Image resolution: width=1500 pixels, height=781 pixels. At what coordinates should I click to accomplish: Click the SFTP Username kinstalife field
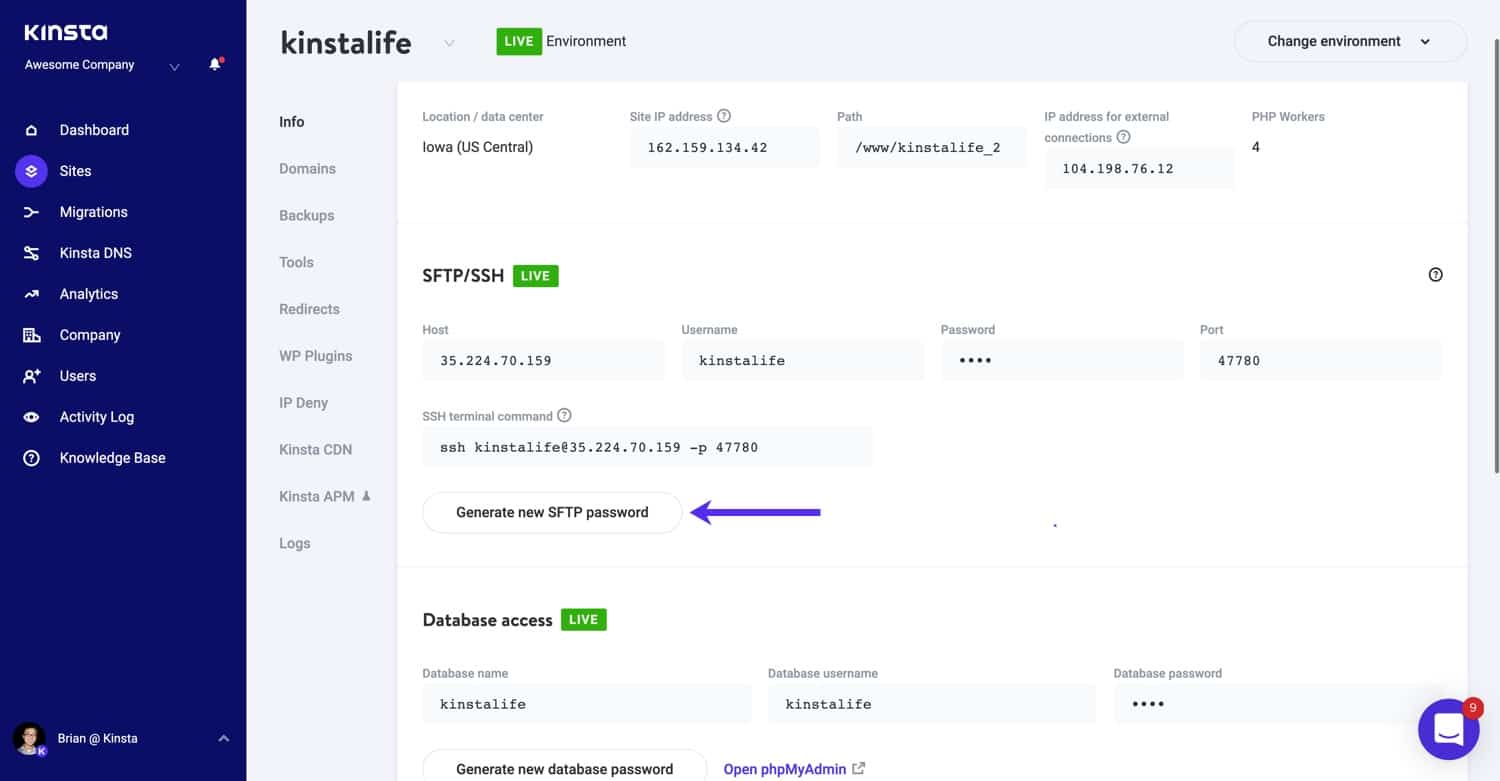[x=802, y=360]
